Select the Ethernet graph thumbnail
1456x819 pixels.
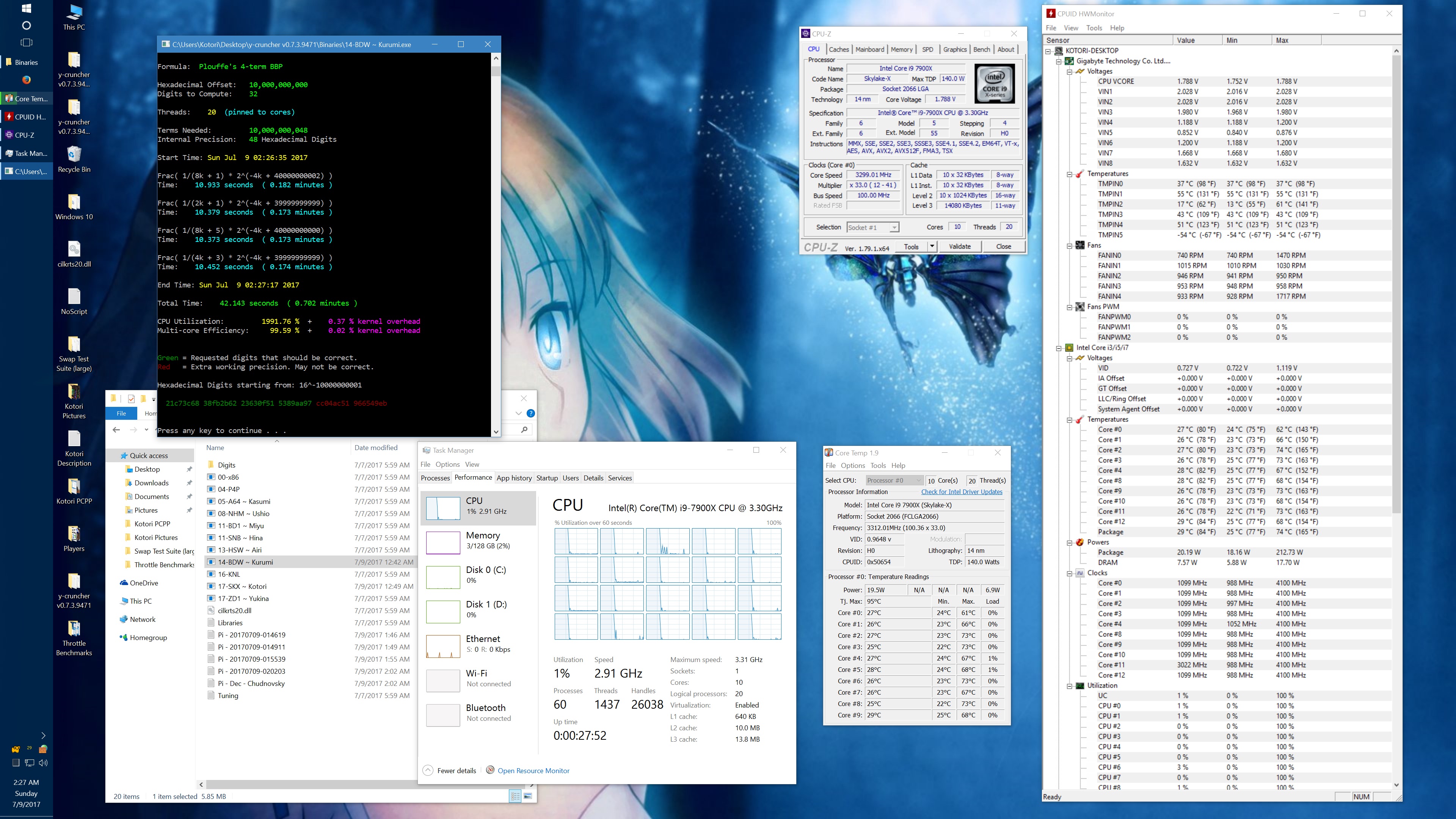pos(442,646)
